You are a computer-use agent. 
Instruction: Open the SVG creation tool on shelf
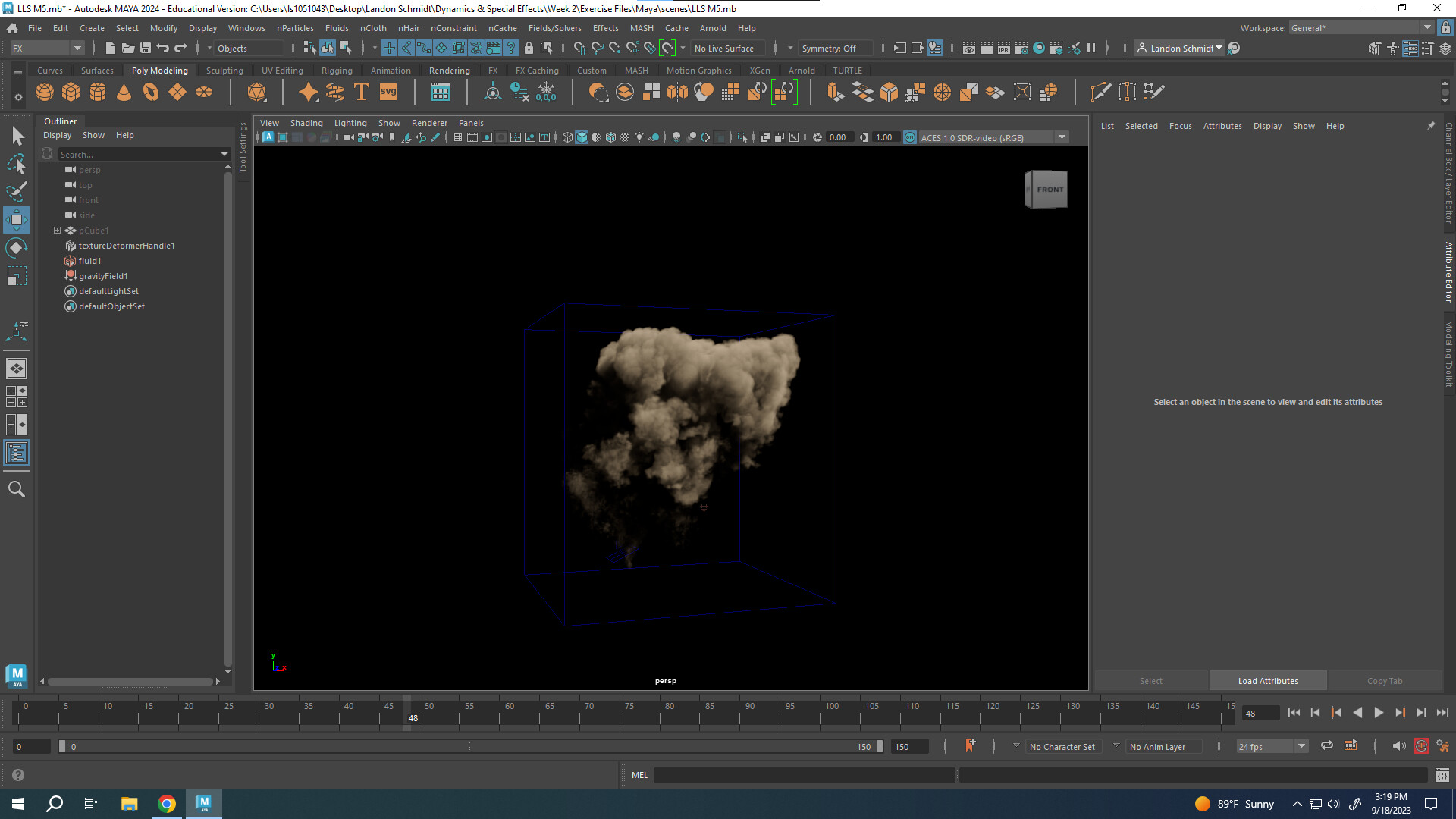[388, 92]
